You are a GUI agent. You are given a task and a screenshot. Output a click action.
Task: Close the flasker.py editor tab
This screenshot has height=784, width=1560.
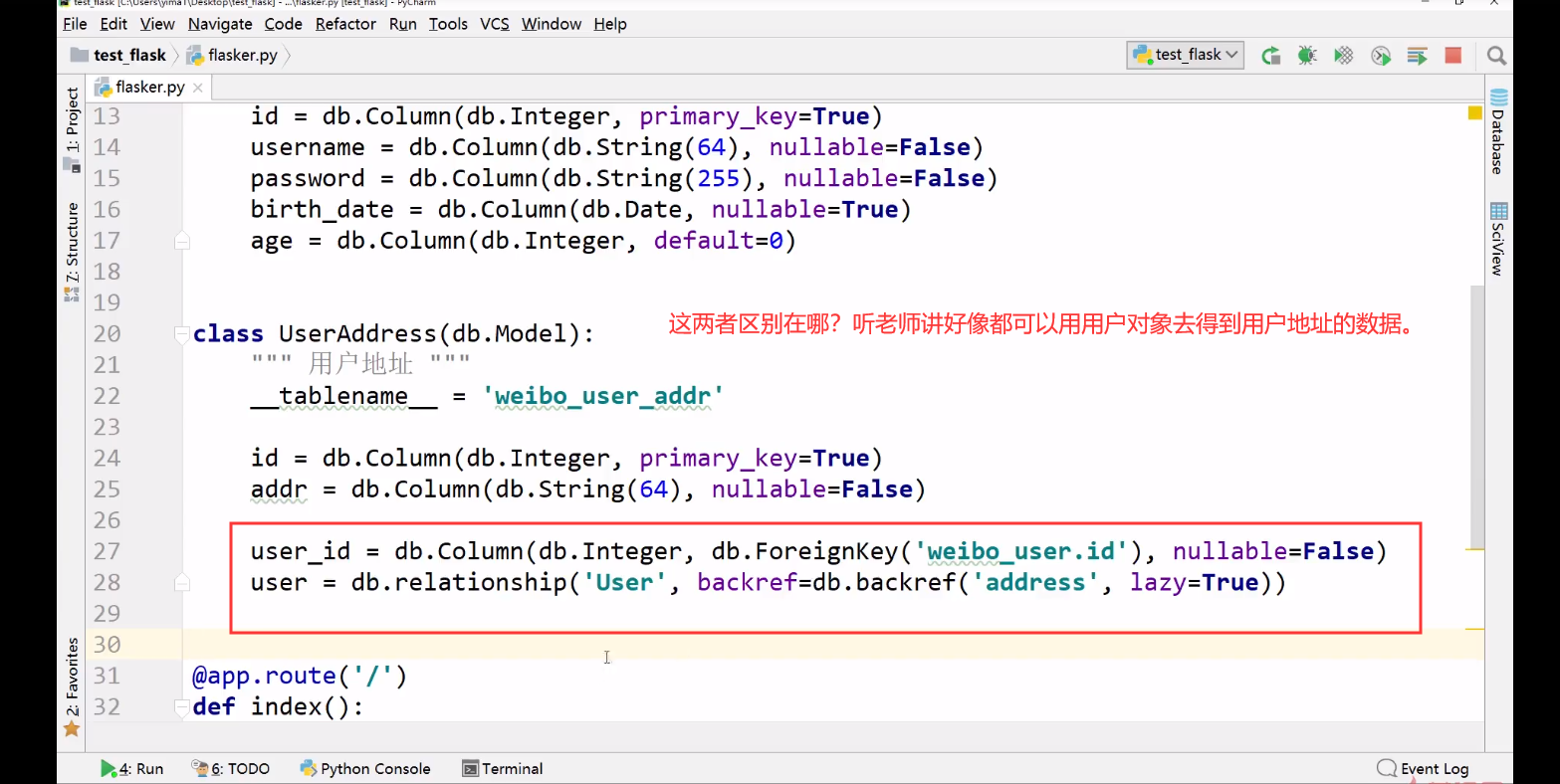pos(197,88)
